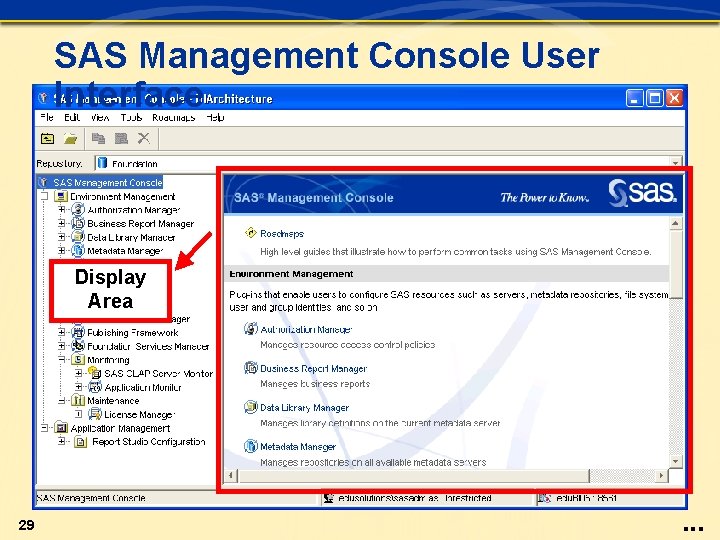Click the horizontal scrollbar left arrow
The image size is (720, 540).
pos(231,475)
